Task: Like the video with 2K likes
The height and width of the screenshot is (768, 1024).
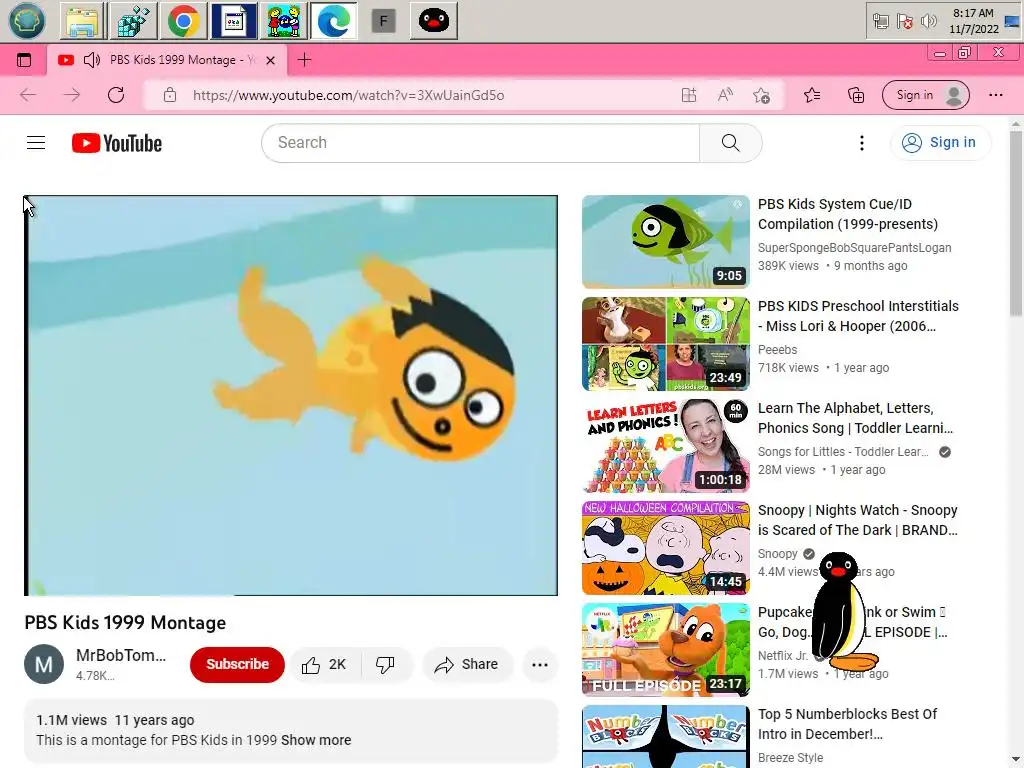Action: pyautogui.click(x=325, y=664)
